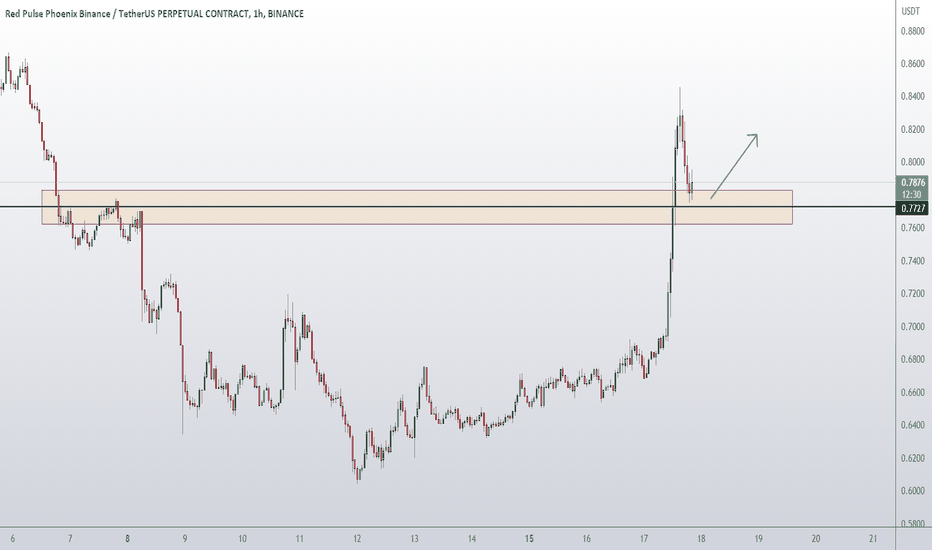This screenshot has width=932, height=550.
Task: Click price axis value 0.6600
Action: click(912, 392)
